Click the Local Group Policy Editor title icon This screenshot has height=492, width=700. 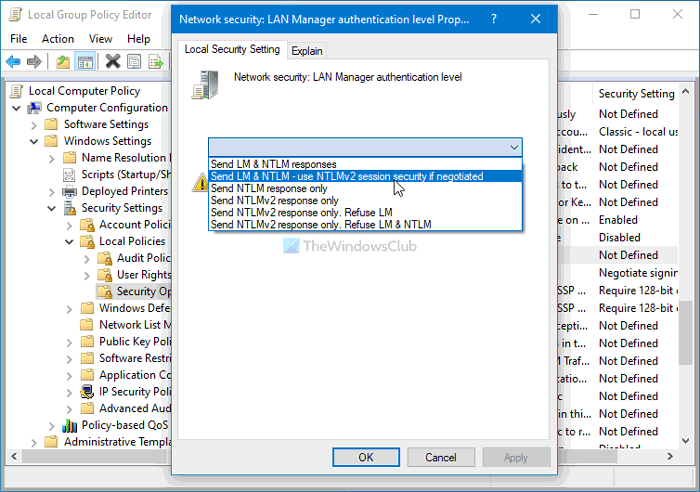(x=16, y=15)
